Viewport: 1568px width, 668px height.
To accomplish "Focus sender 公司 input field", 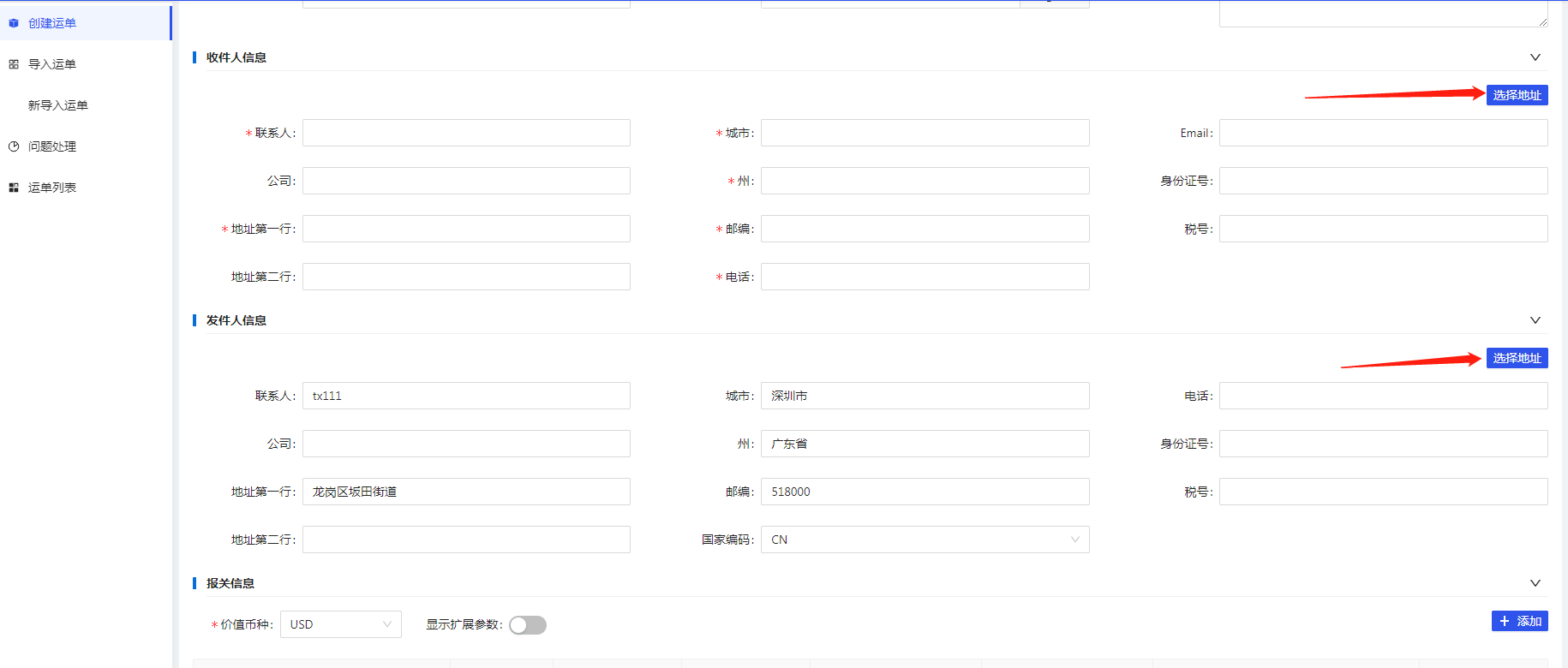I will pos(466,444).
